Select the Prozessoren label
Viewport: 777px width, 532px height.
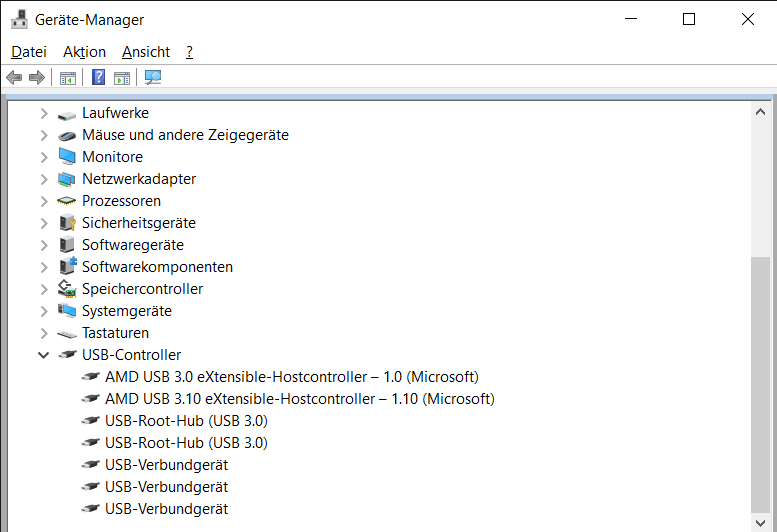coord(121,201)
